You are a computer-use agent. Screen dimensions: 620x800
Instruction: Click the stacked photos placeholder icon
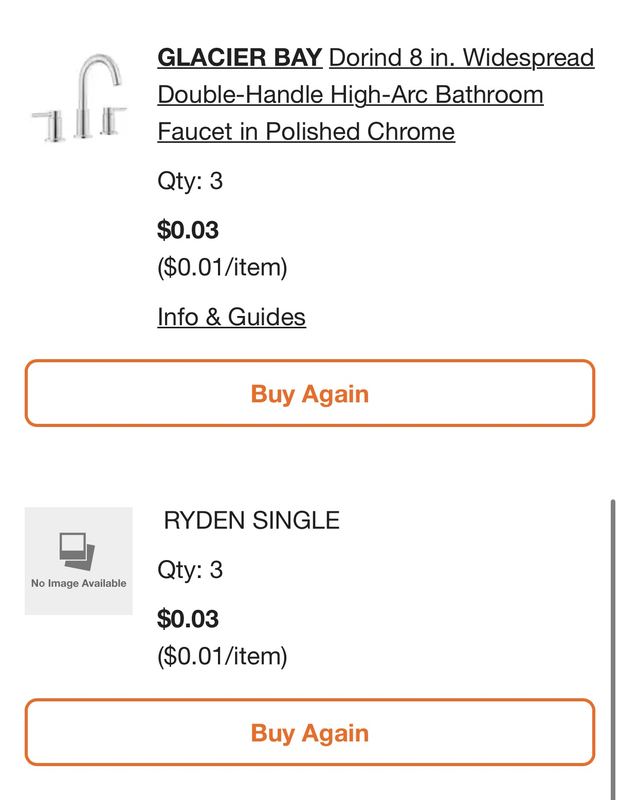coord(77,551)
